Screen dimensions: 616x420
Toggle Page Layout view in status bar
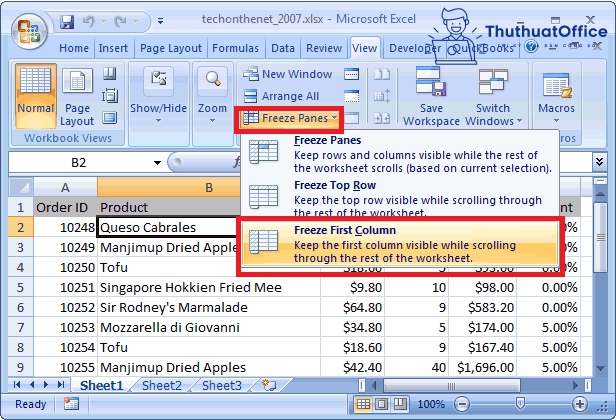[x=381, y=404]
